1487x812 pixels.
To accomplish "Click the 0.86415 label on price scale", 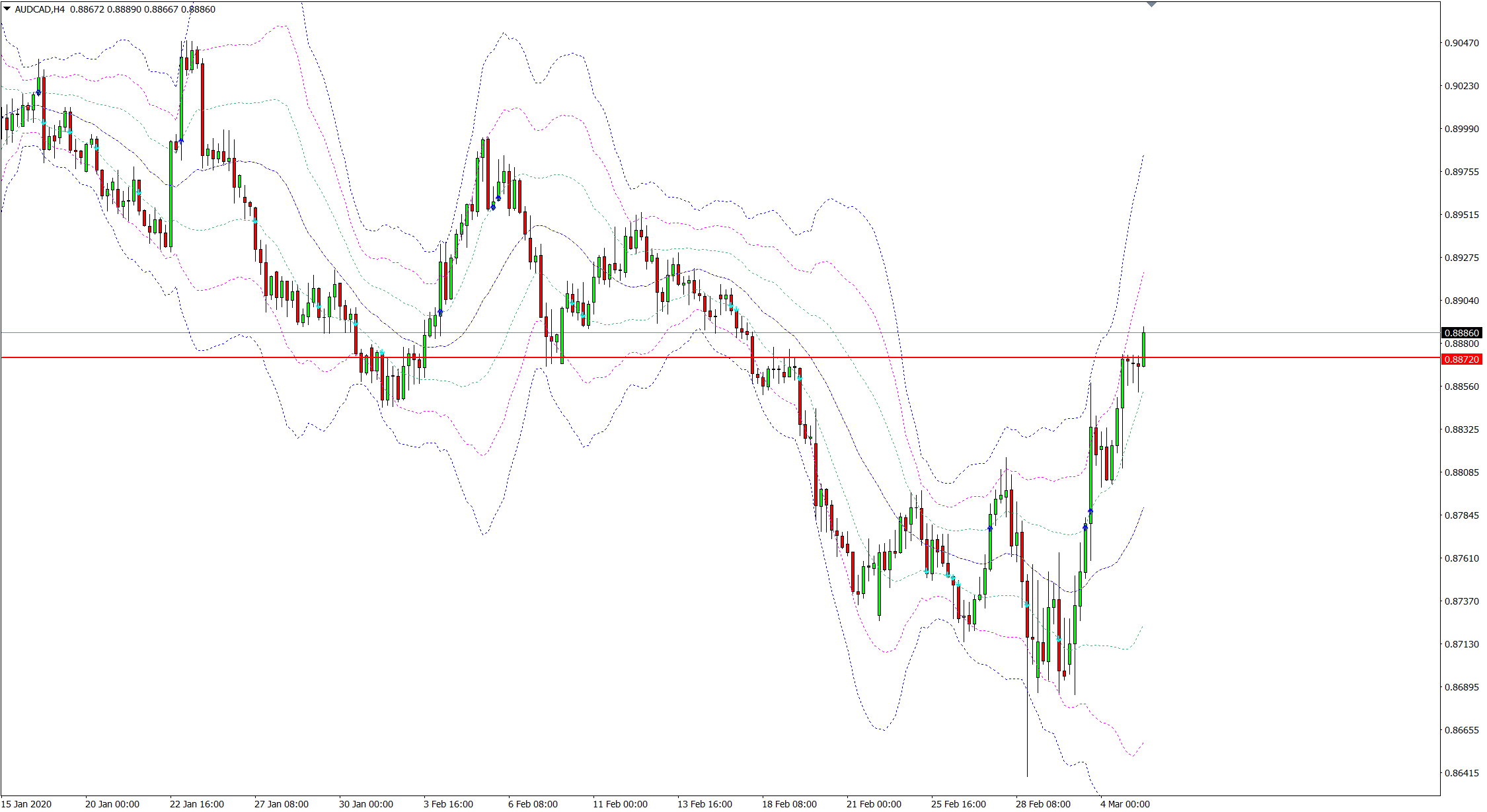I will pos(1461,773).
